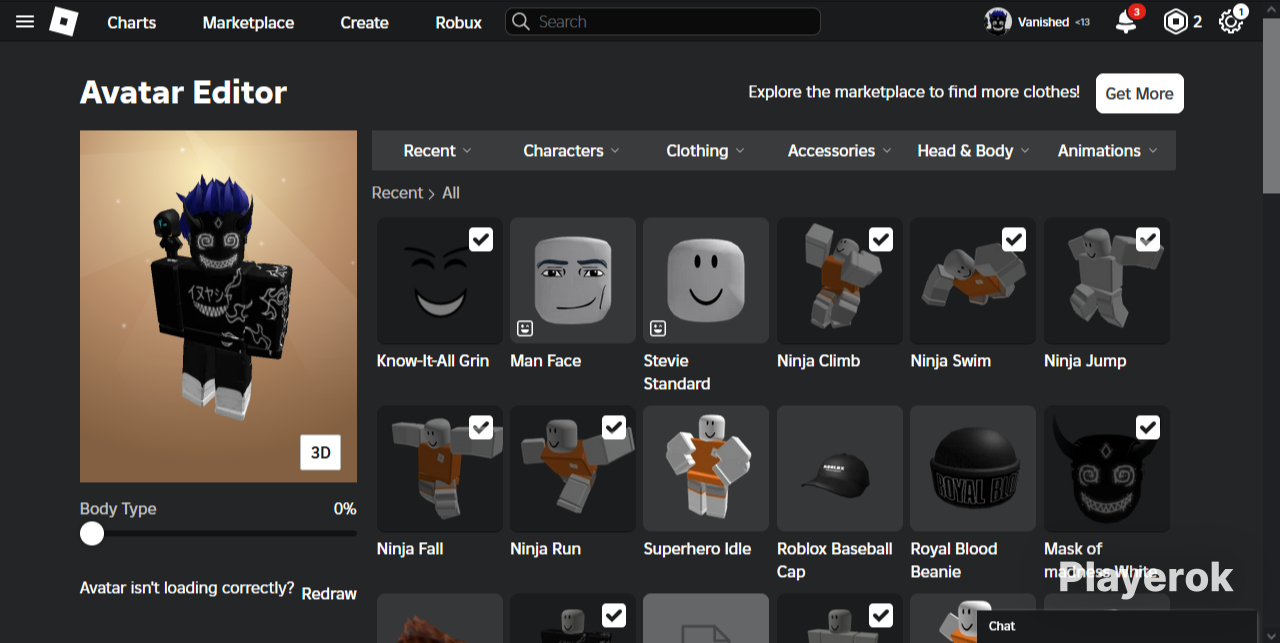Image resolution: width=1280 pixels, height=643 pixels.
Task: Open the Marketplace page
Action: click(248, 22)
